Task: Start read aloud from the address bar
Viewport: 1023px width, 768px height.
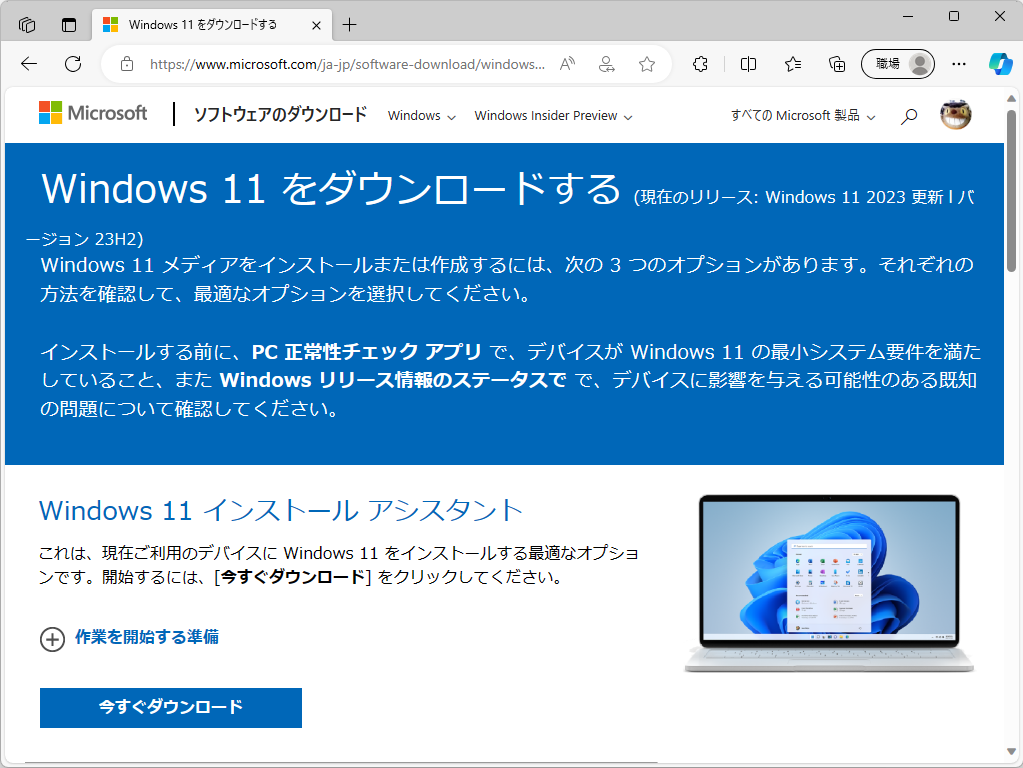Action: tap(566, 62)
